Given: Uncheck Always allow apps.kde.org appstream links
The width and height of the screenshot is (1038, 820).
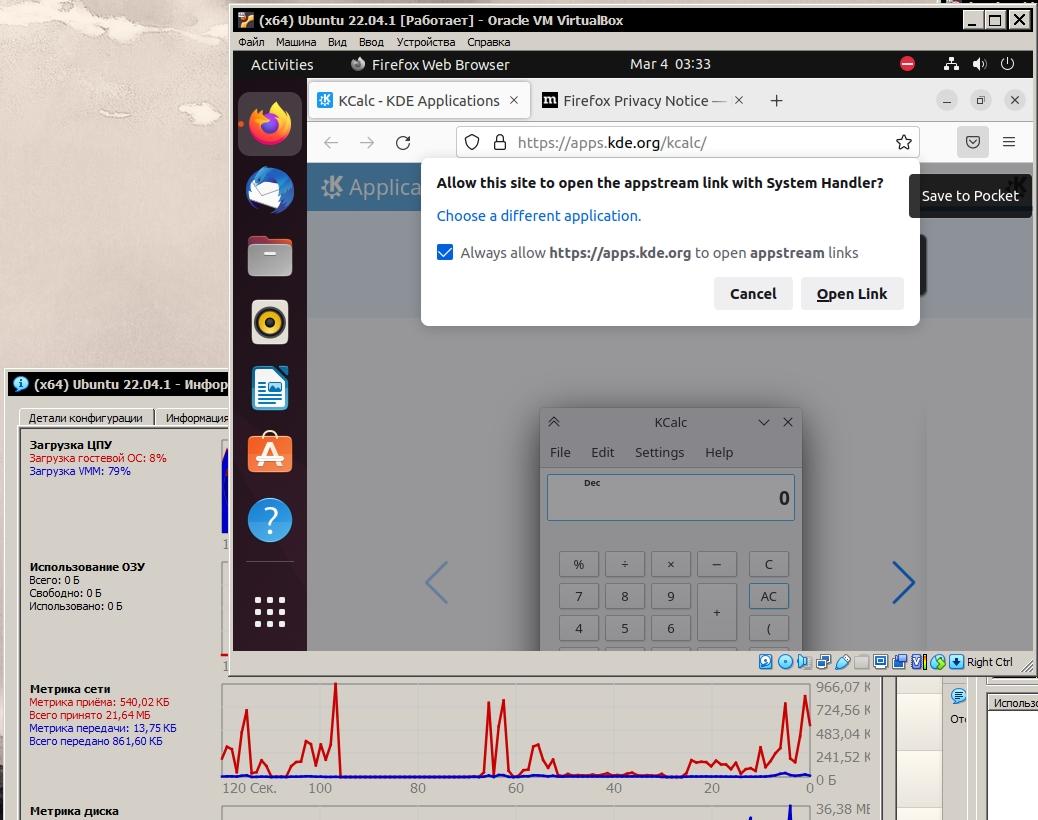Looking at the screenshot, I should pyautogui.click(x=445, y=252).
